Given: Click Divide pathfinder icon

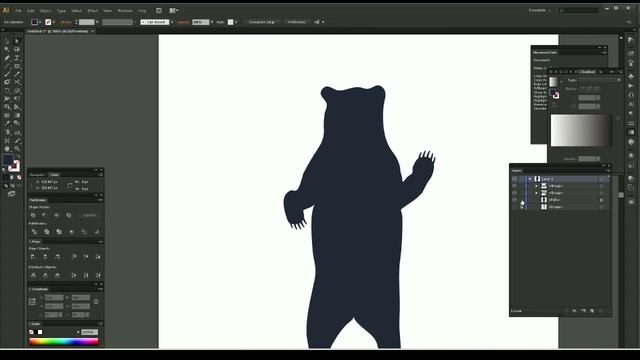Looking at the screenshot, I should (x=34, y=232).
